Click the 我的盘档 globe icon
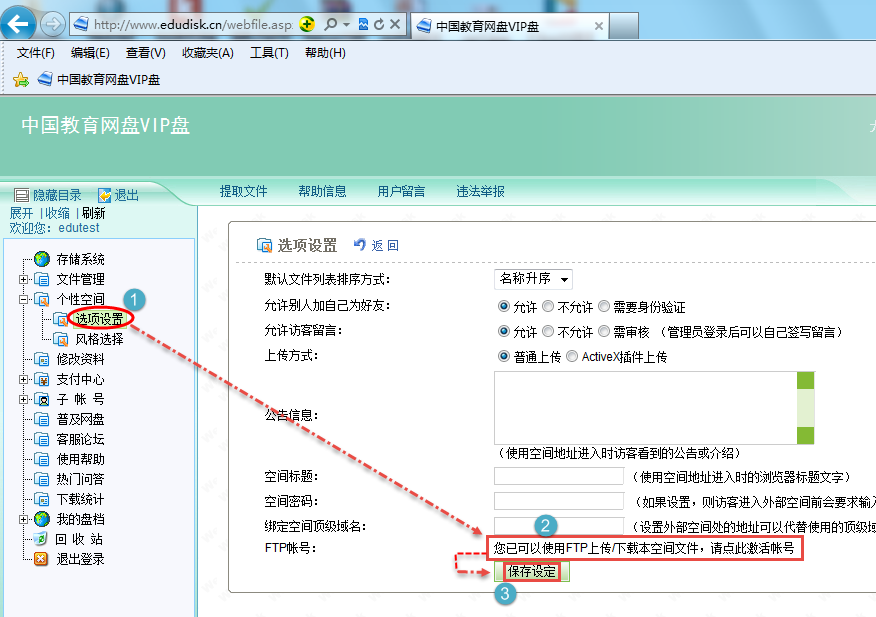 pos(42,519)
